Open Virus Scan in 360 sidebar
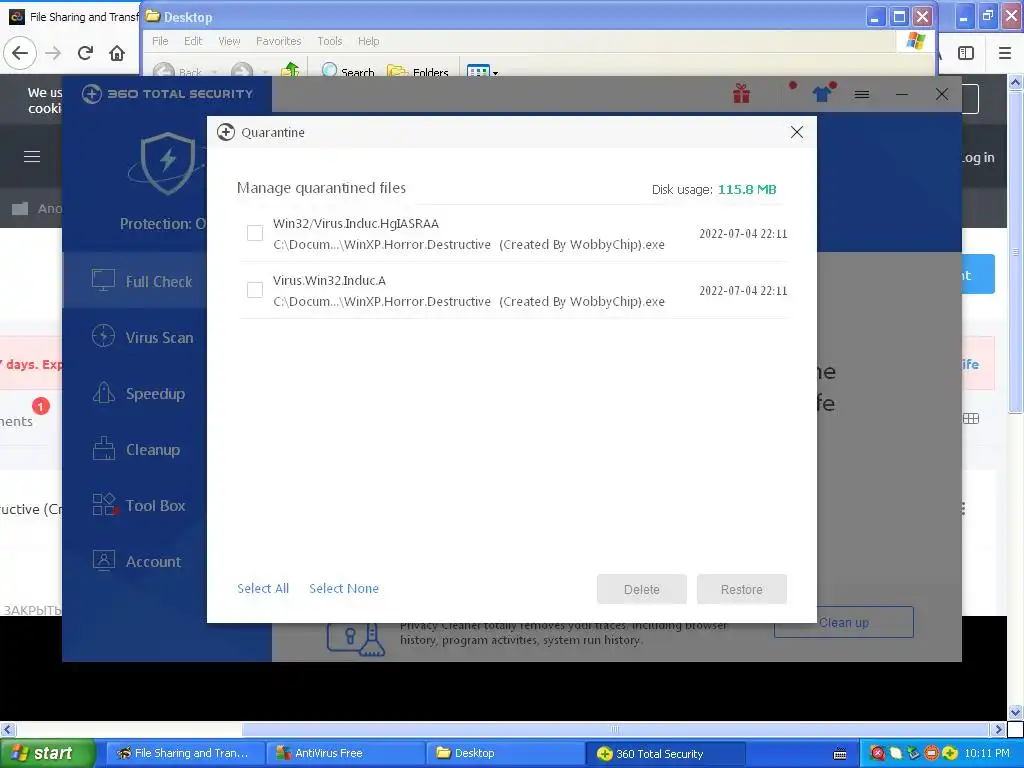Viewport: 1024px width, 768px height. coord(135,337)
